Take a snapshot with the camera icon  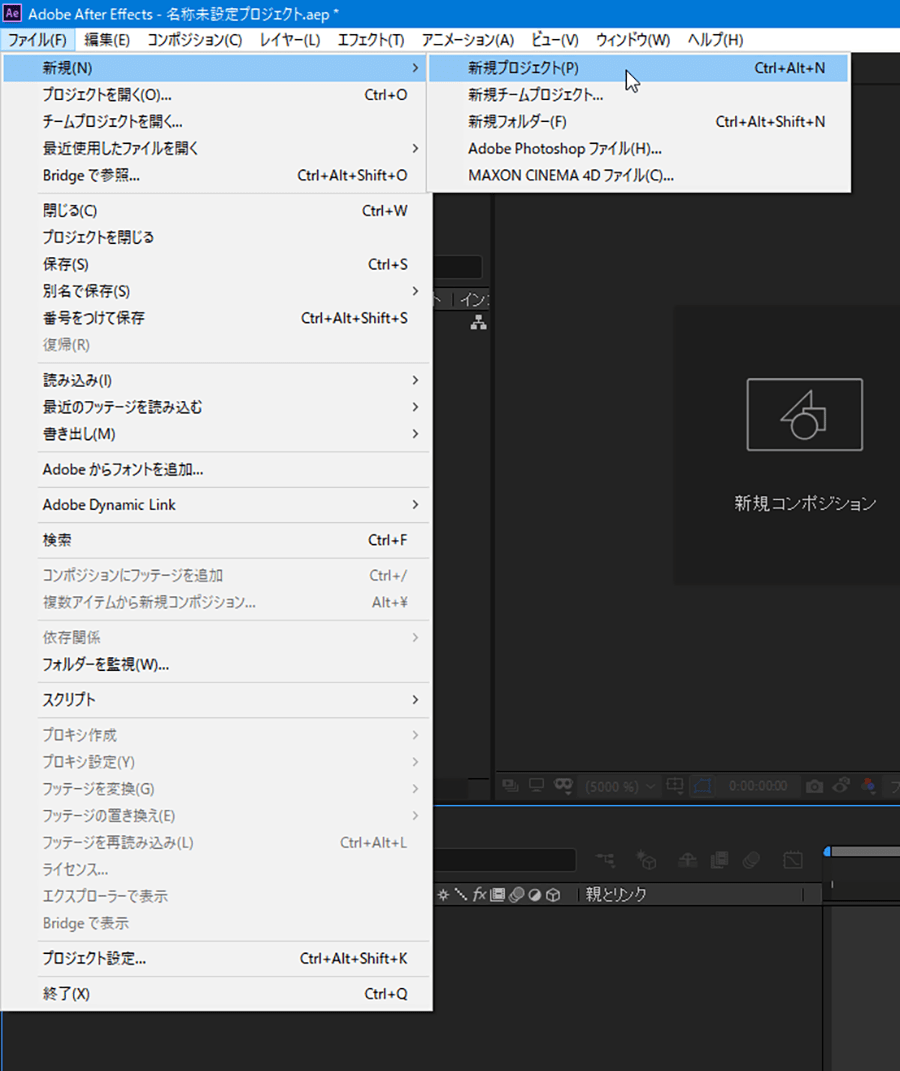(814, 786)
